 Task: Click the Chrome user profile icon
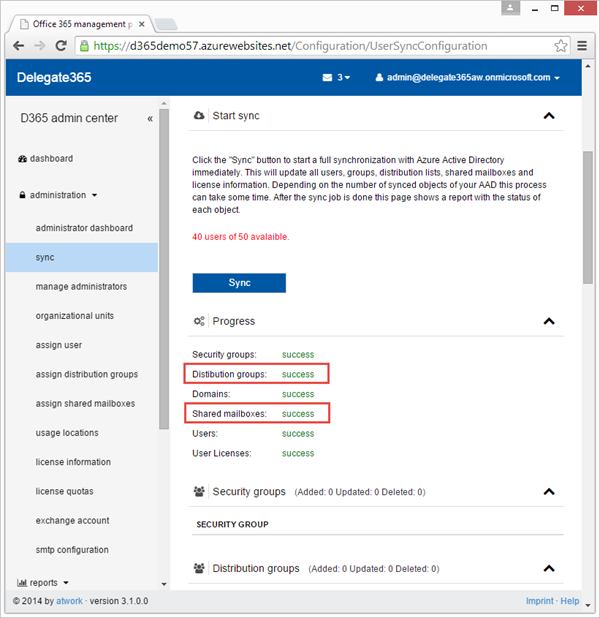[510, 7]
